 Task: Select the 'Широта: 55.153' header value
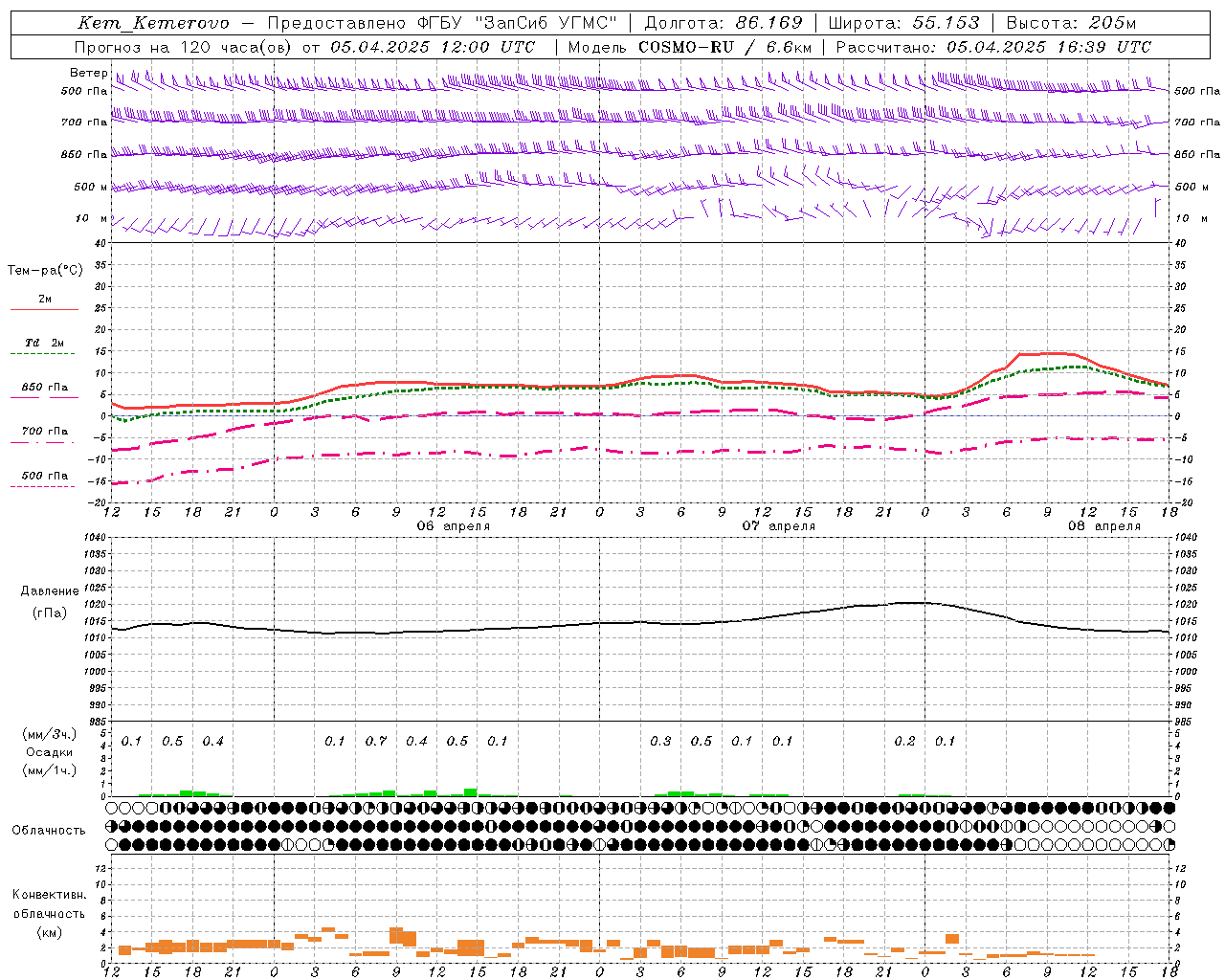903,23
